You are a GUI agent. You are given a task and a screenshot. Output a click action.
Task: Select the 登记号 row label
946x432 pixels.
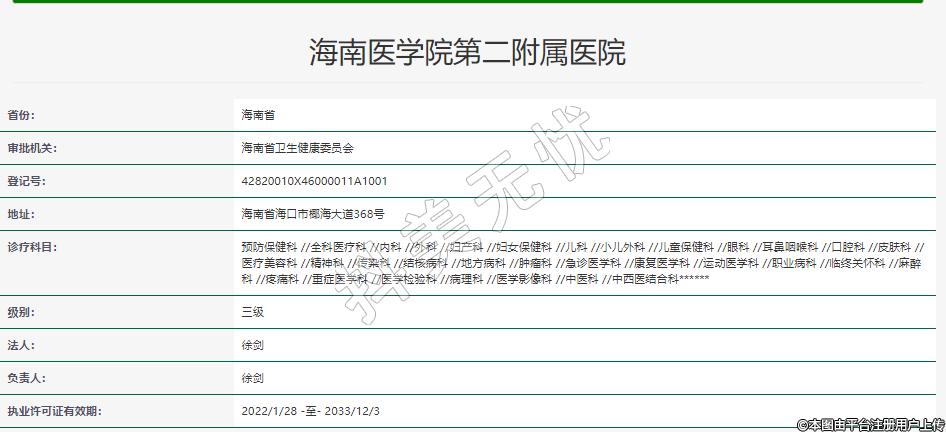(27, 181)
